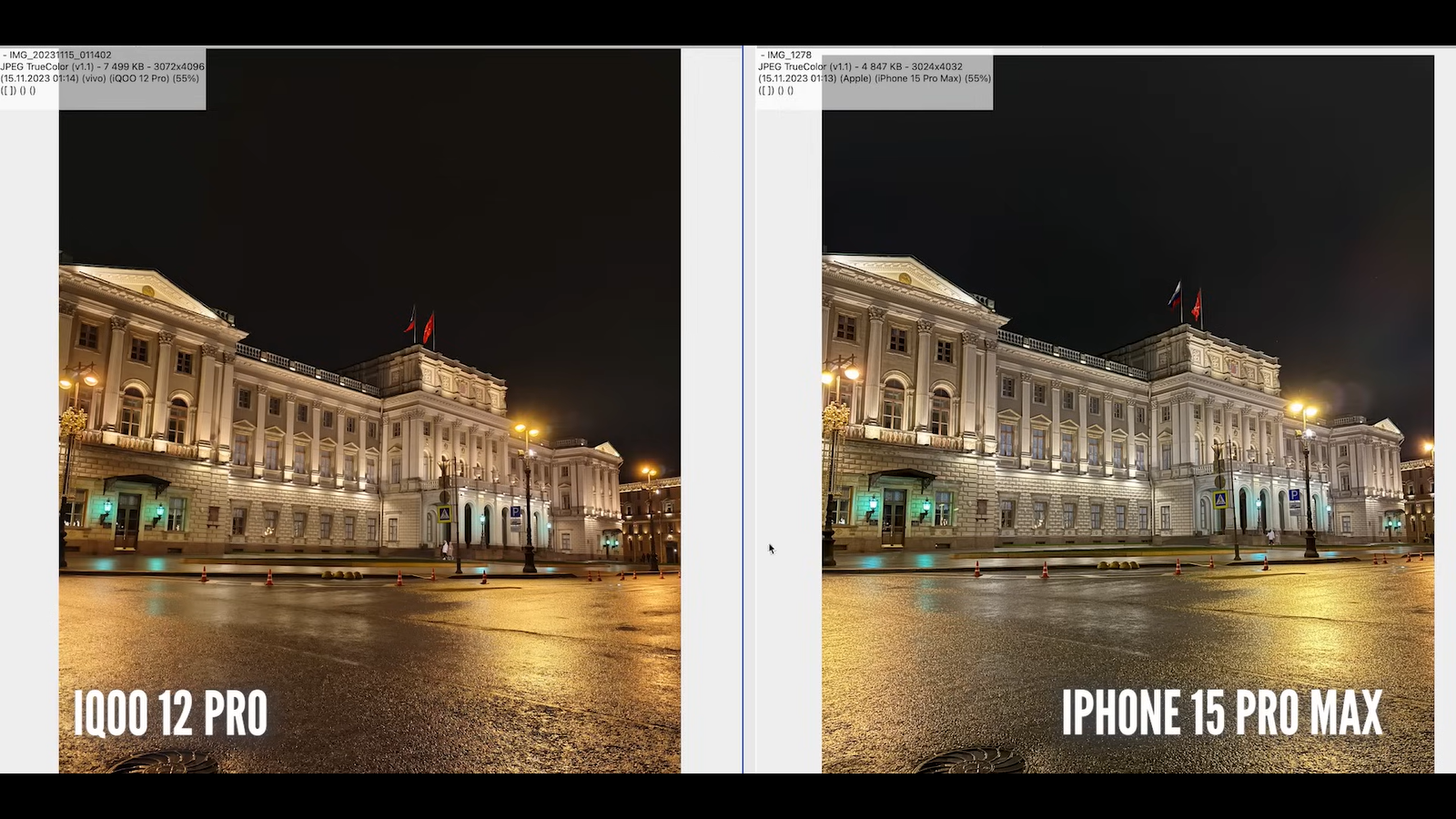The height and width of the screenshot is (819, 1456).
Task: Click the IQOO 12 PRO caption text
Action: click(x=170, y=713)
